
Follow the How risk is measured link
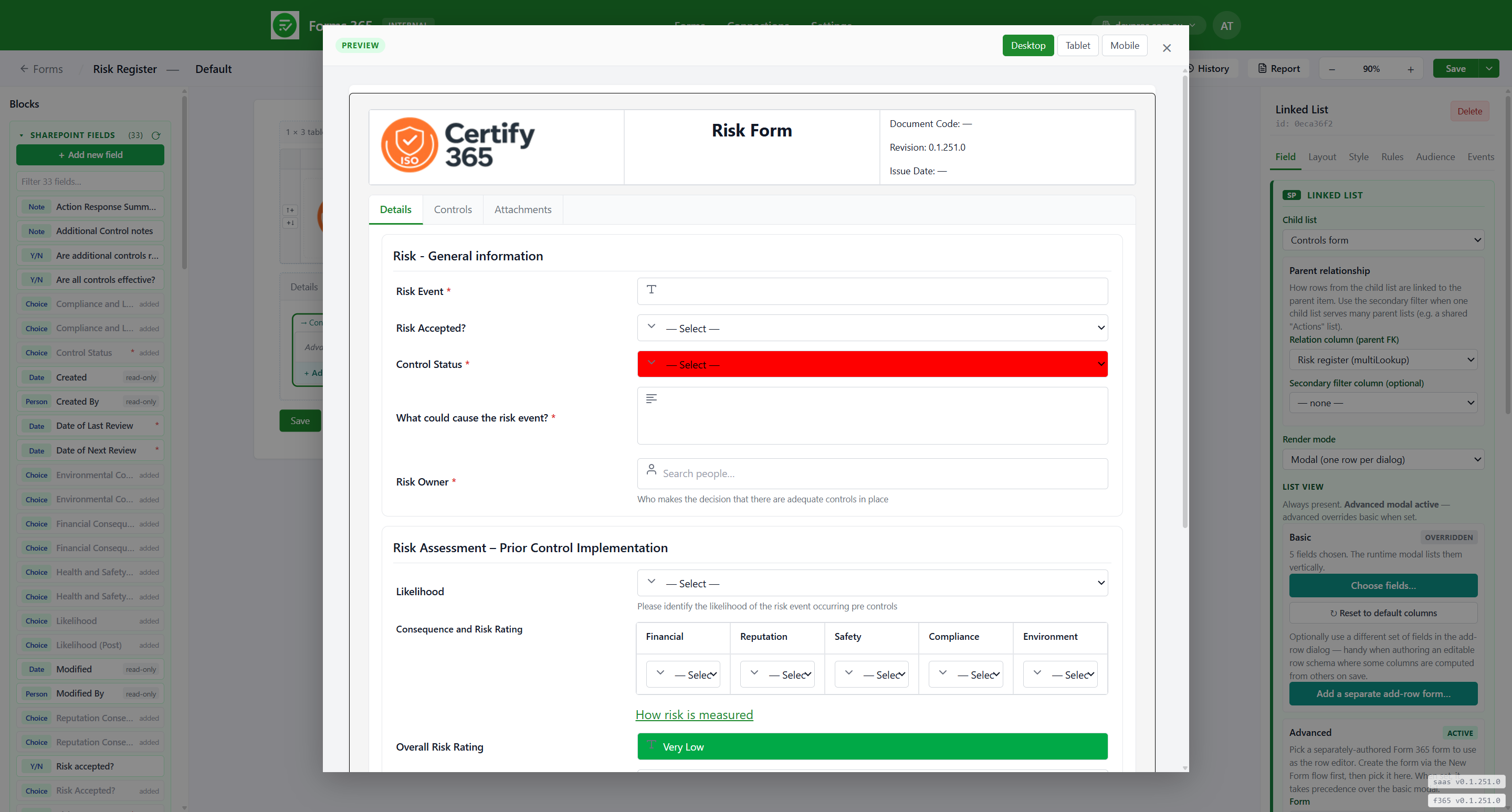[694, 714]
